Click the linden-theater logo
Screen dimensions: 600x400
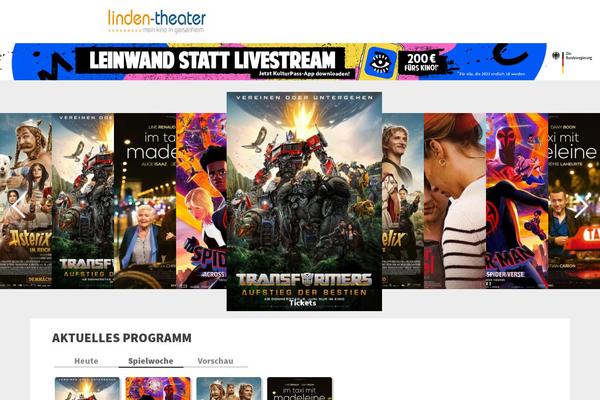pos(157,21)
